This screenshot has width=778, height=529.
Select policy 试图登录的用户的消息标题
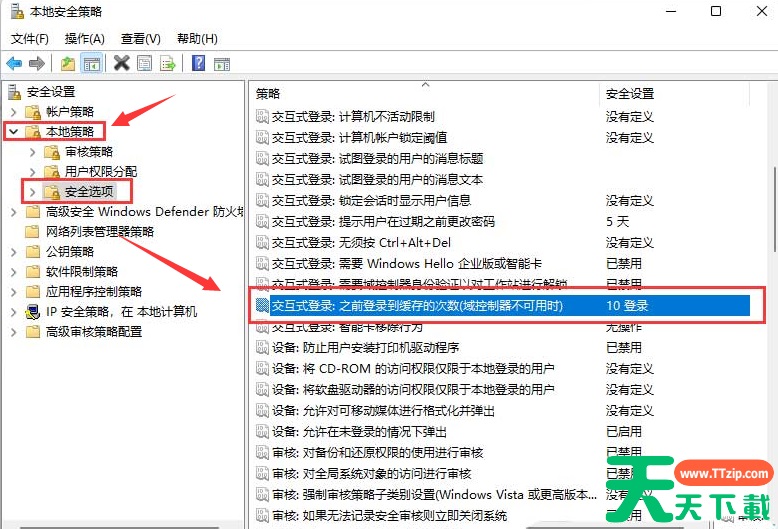377,159
